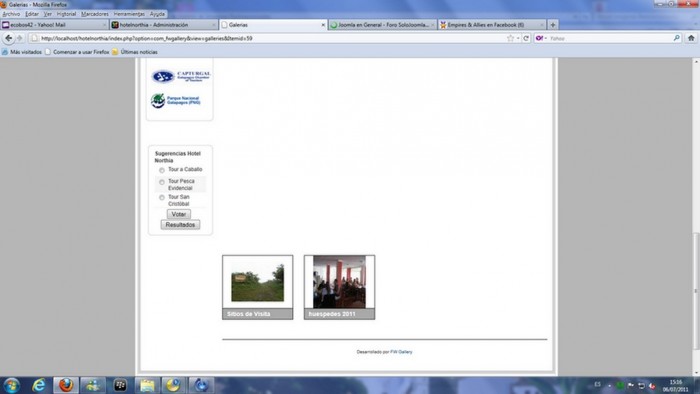
Task: Open the Herramientas menu
Action: click(x=129, y=14)
